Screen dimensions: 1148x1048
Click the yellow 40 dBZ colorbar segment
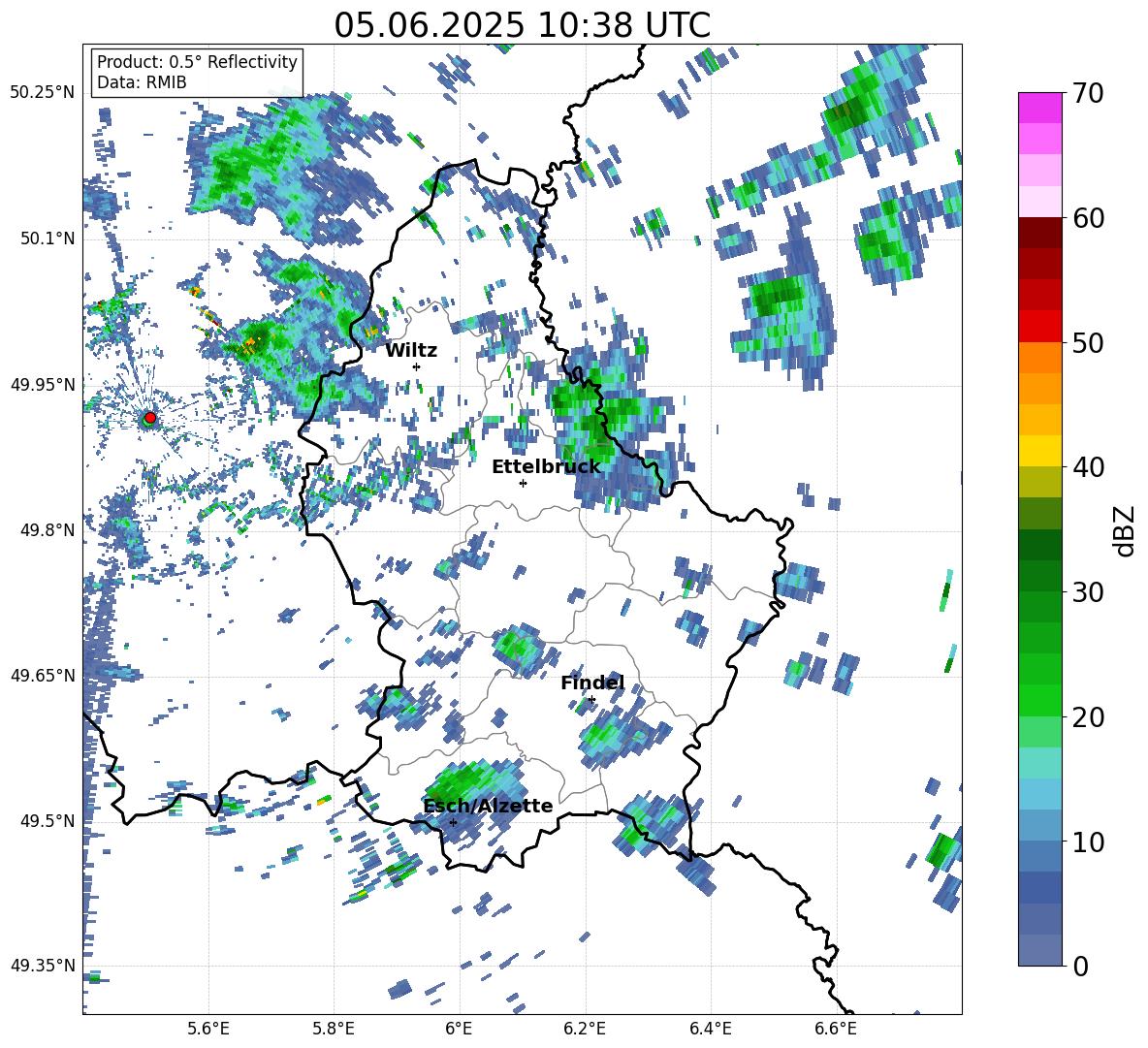(1039, 451)
